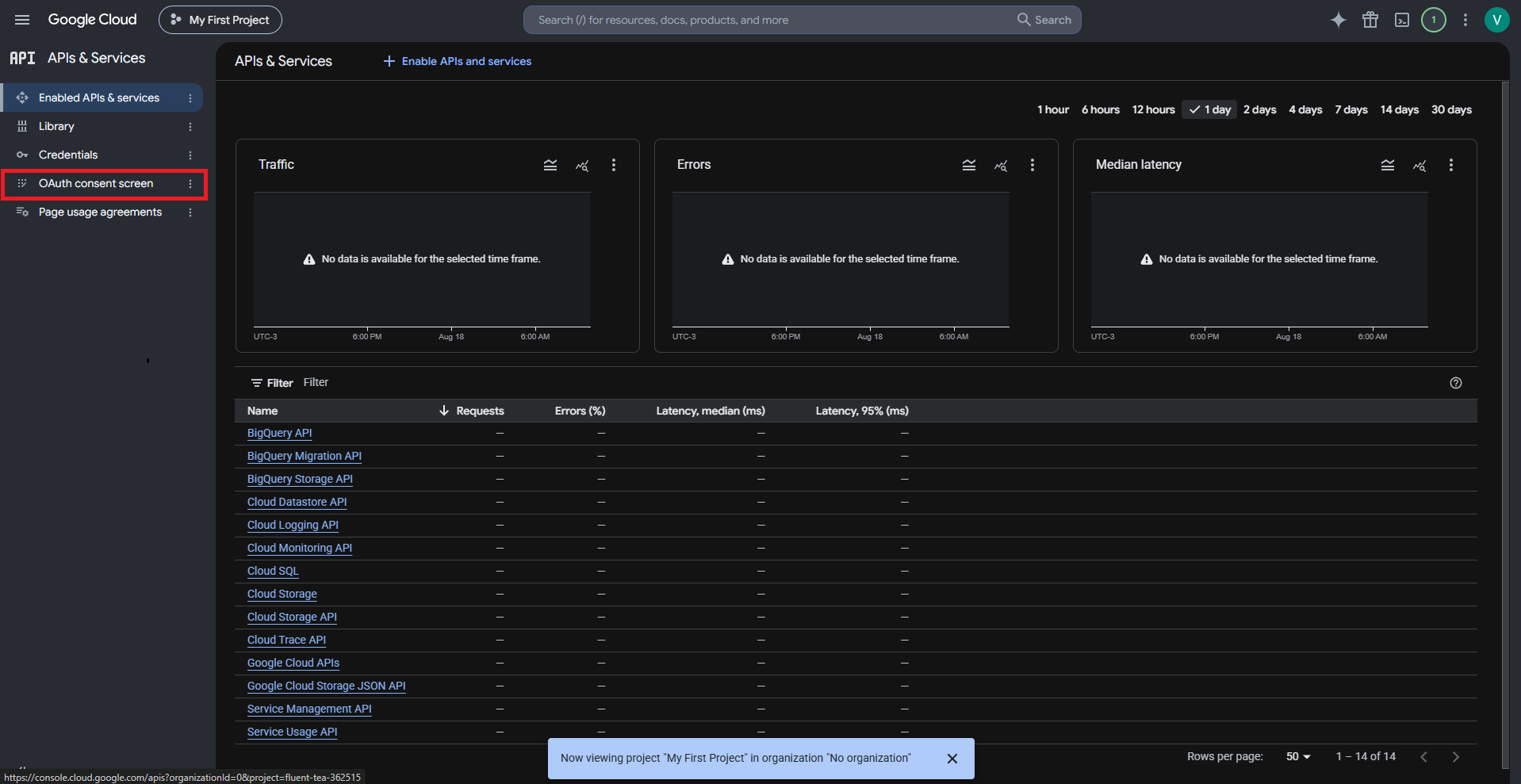Open kebab menu beside OAuth consent screen

click(x=190, y=184)
